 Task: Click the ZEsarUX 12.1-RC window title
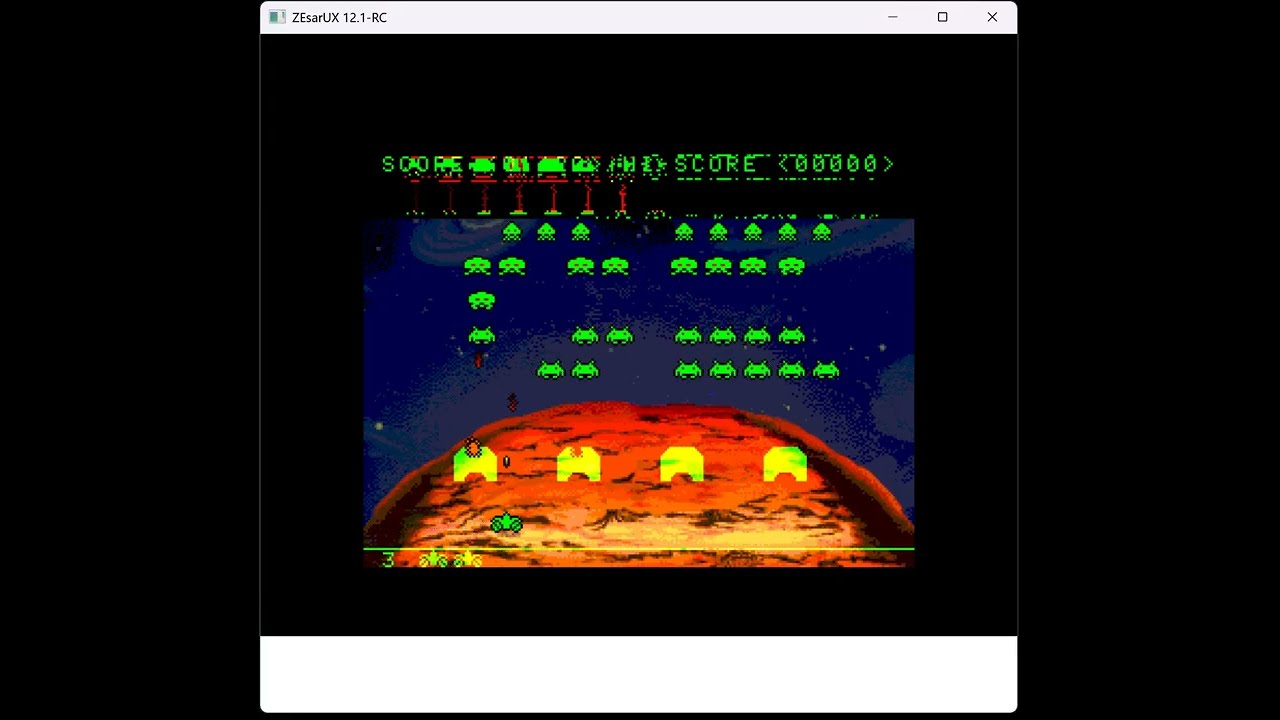(x=339, y=17)
